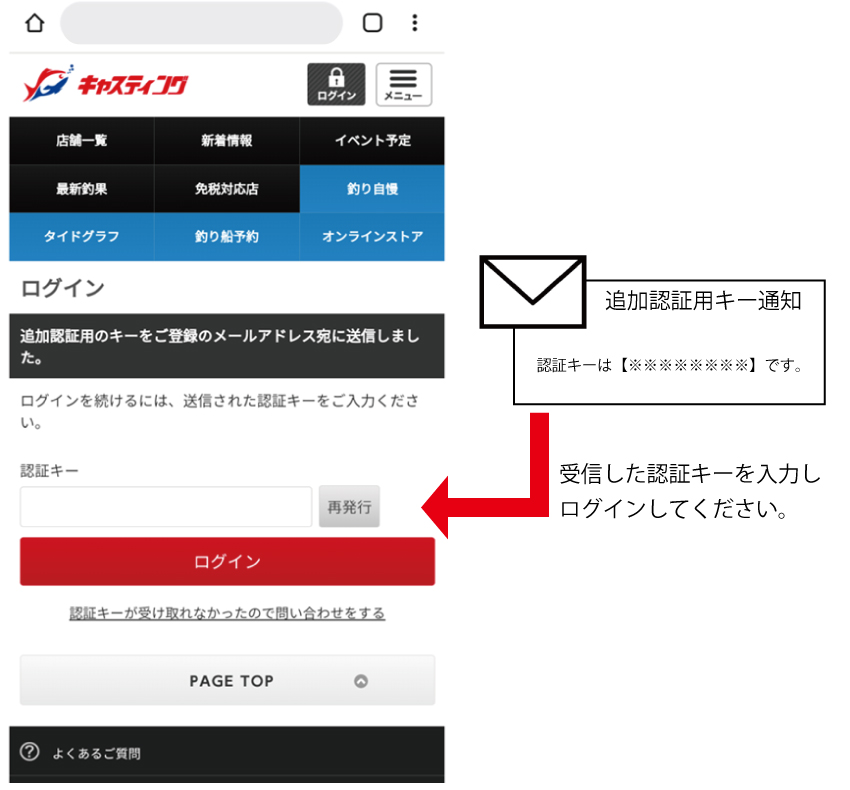Go to 釣り船予約 page
The width and height of the screenshot is (850, 790).
(x=226, y=237)
